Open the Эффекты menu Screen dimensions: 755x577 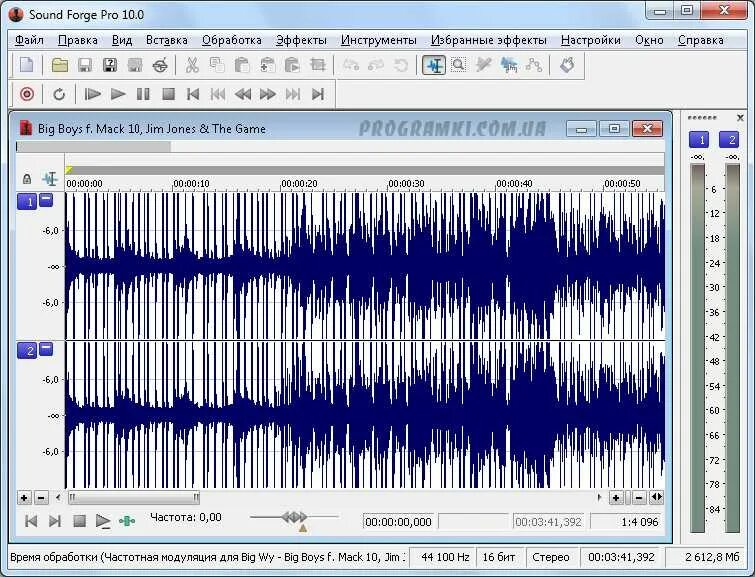(301, 40)
